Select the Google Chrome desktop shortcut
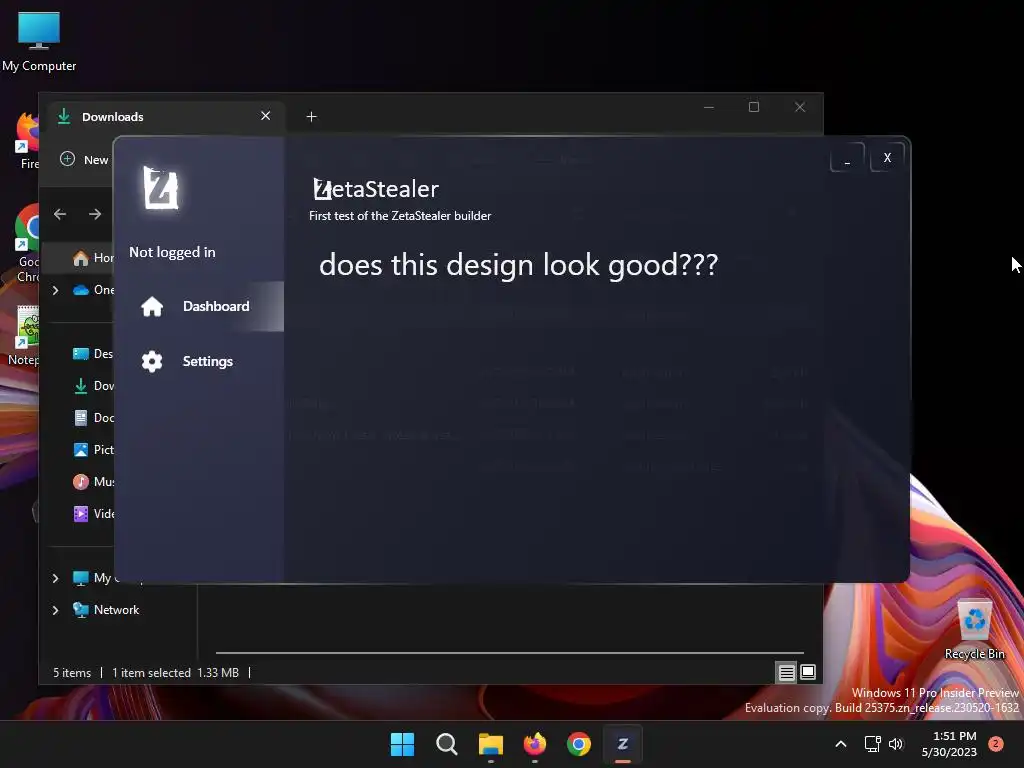The width and height of the screenshot is (1024, 768). click(x=27, y=243)
